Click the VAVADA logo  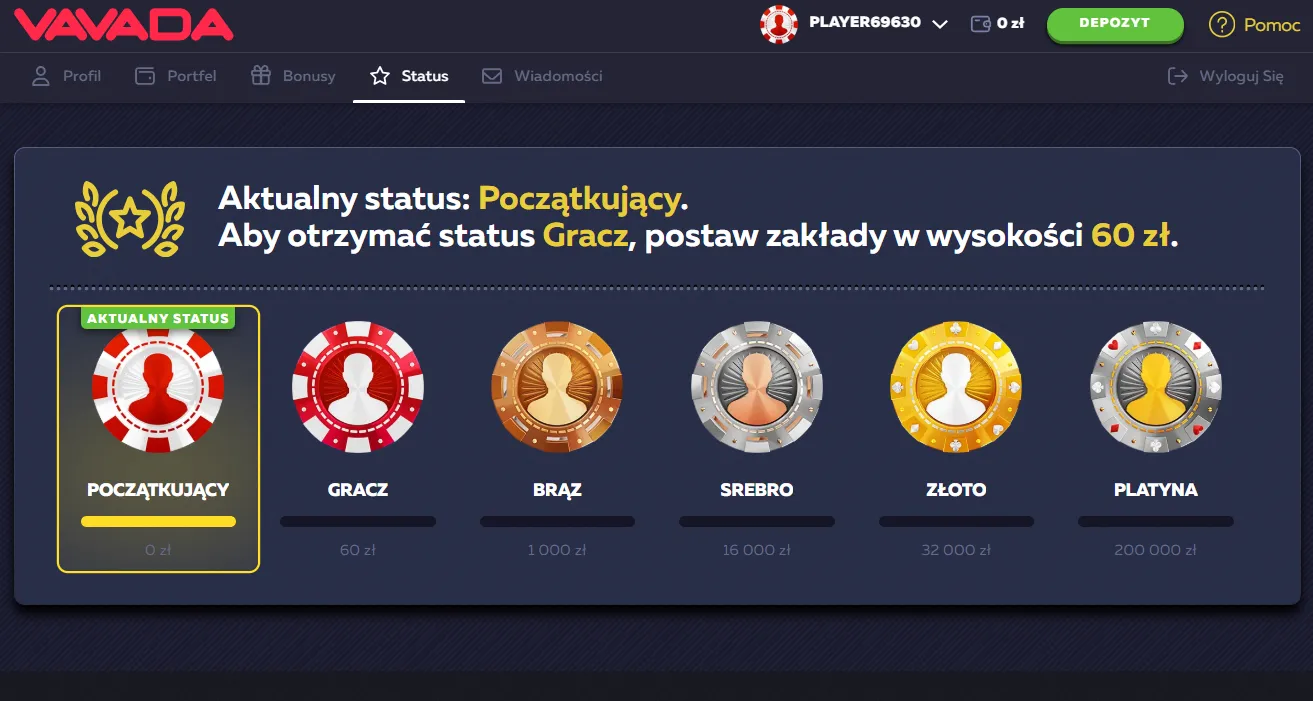click(124, 24)
